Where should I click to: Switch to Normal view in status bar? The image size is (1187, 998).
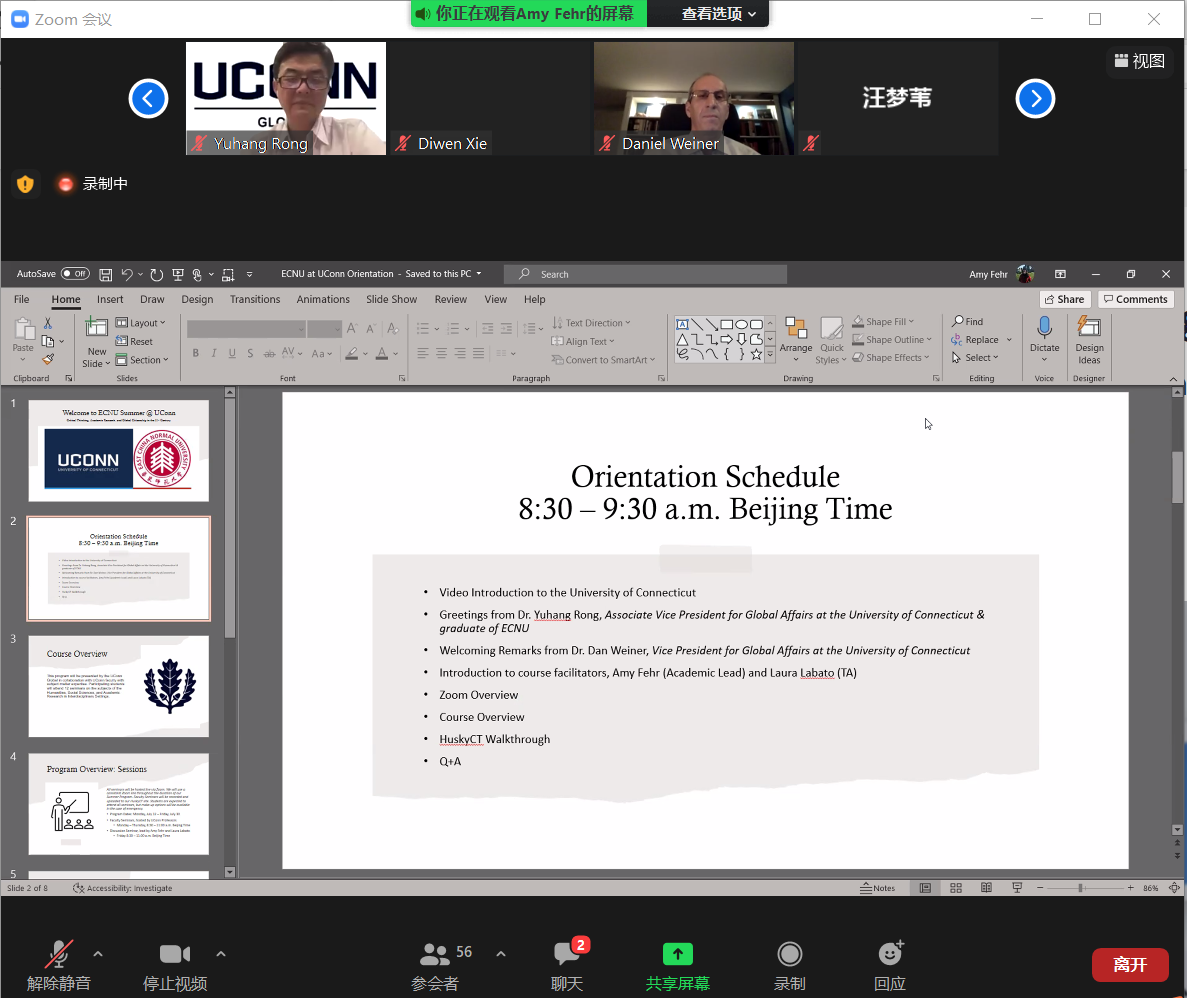point(925,888)
